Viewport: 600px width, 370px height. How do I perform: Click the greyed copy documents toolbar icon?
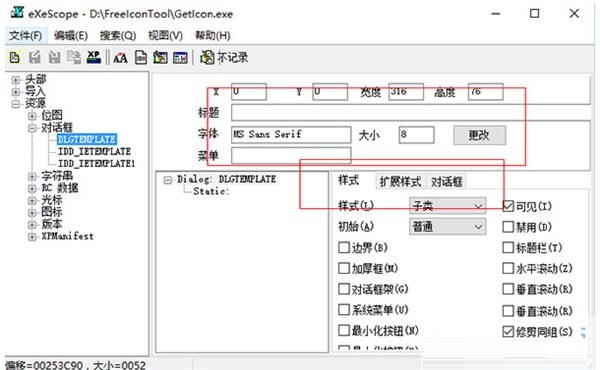pyautogui.click(x=74, y=58)
